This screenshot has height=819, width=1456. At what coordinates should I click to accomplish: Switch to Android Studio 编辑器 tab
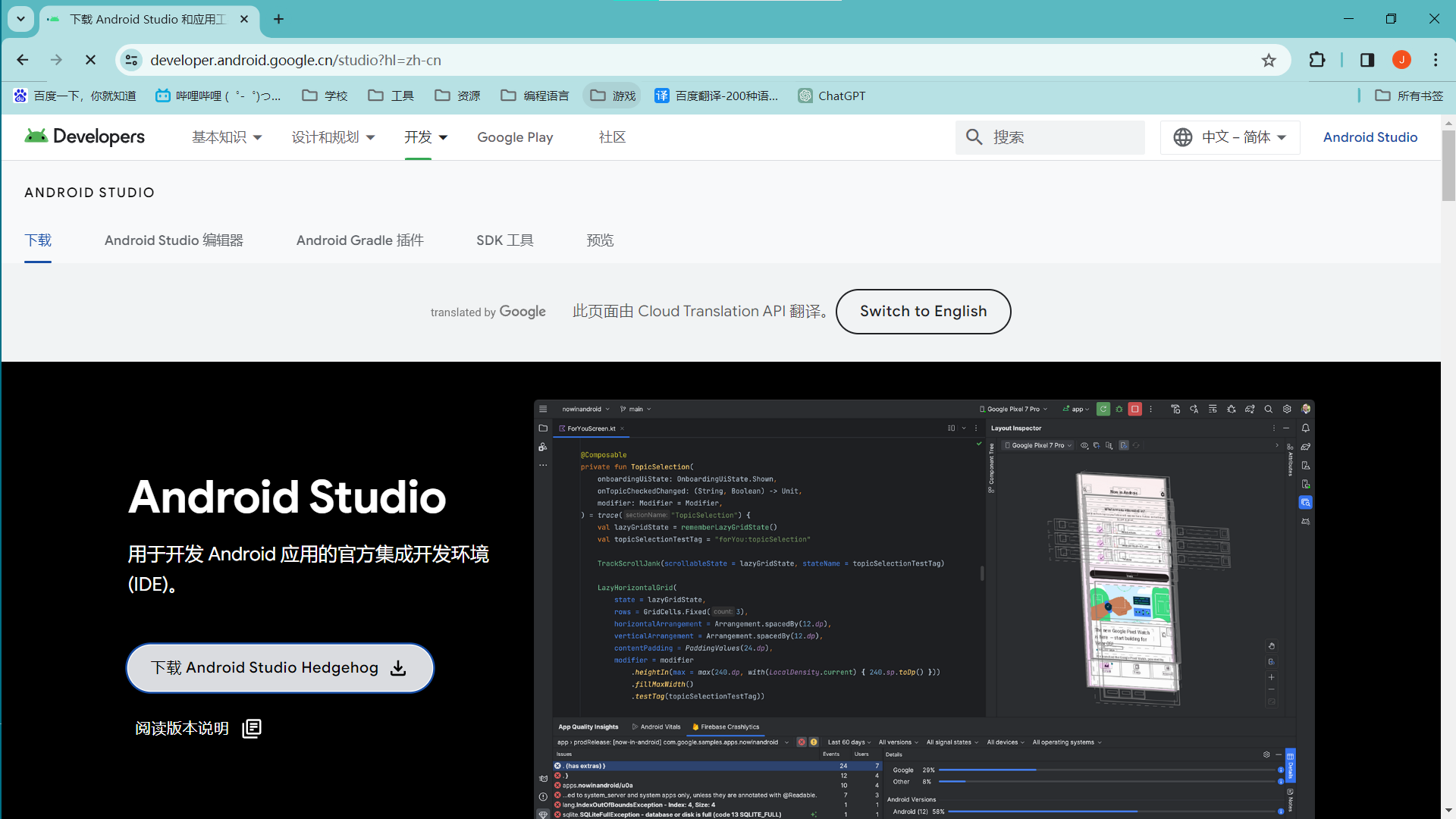click(174, 240)
